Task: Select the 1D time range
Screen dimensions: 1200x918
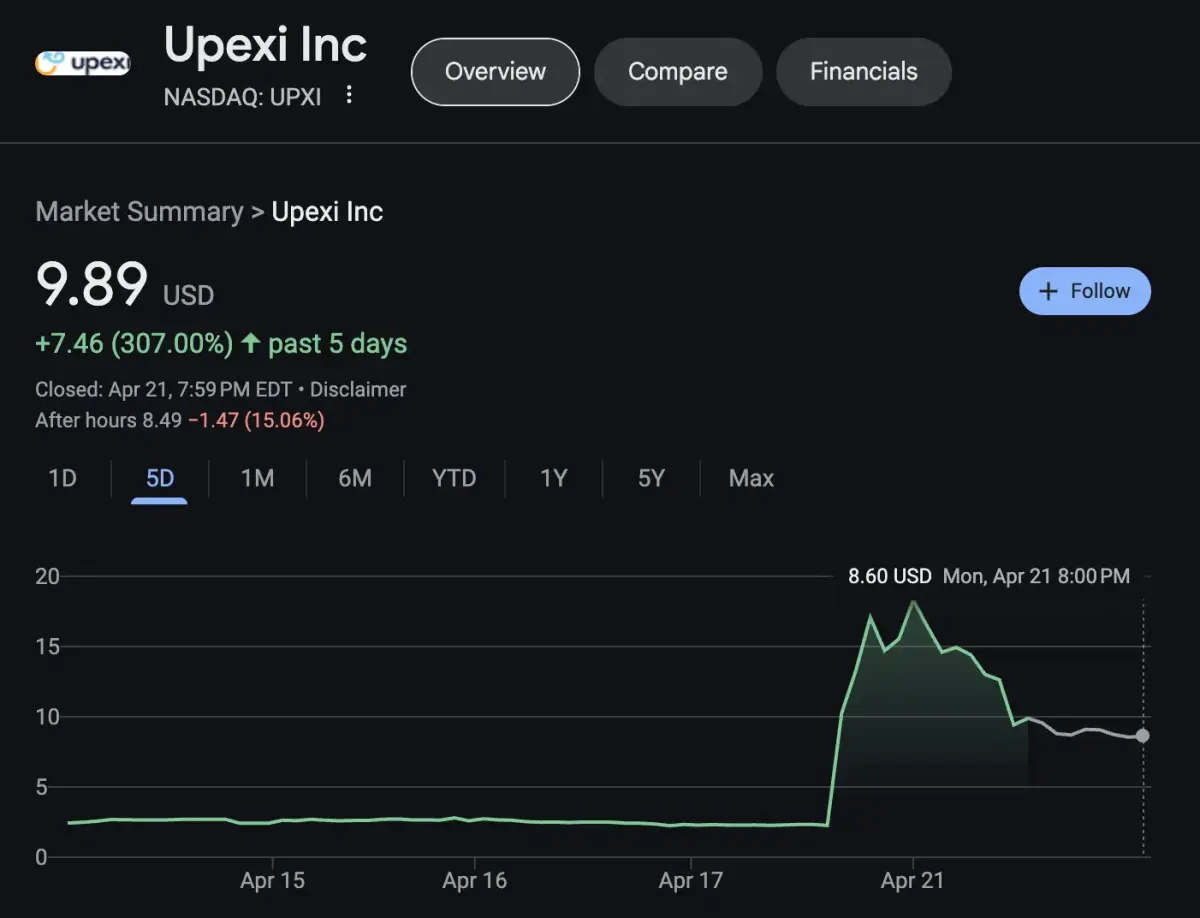Action: pos(63,478)
